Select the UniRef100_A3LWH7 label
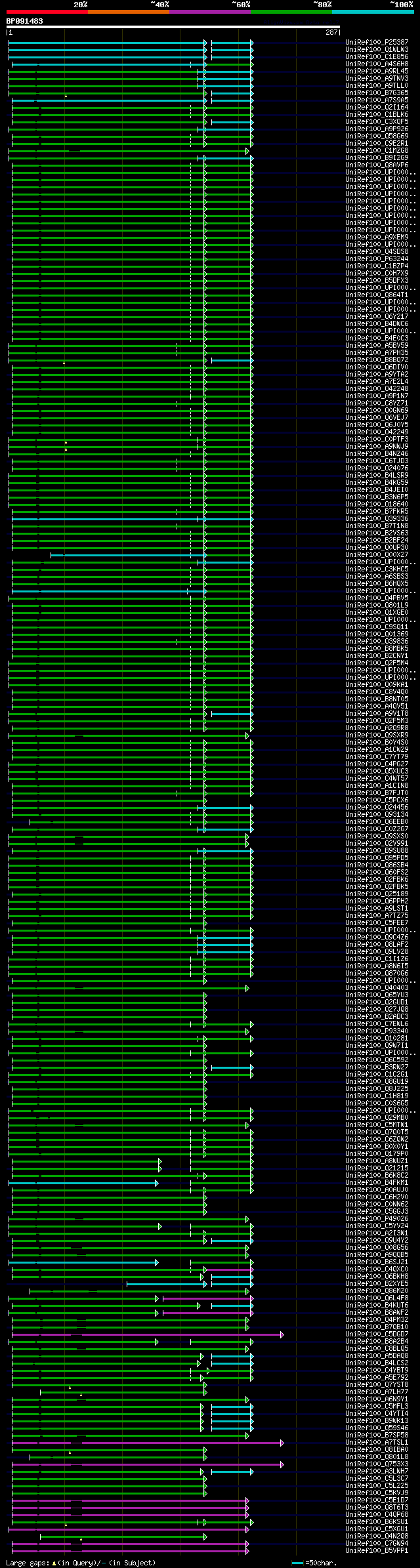 pyautogui.click(x=377, y=1472)
